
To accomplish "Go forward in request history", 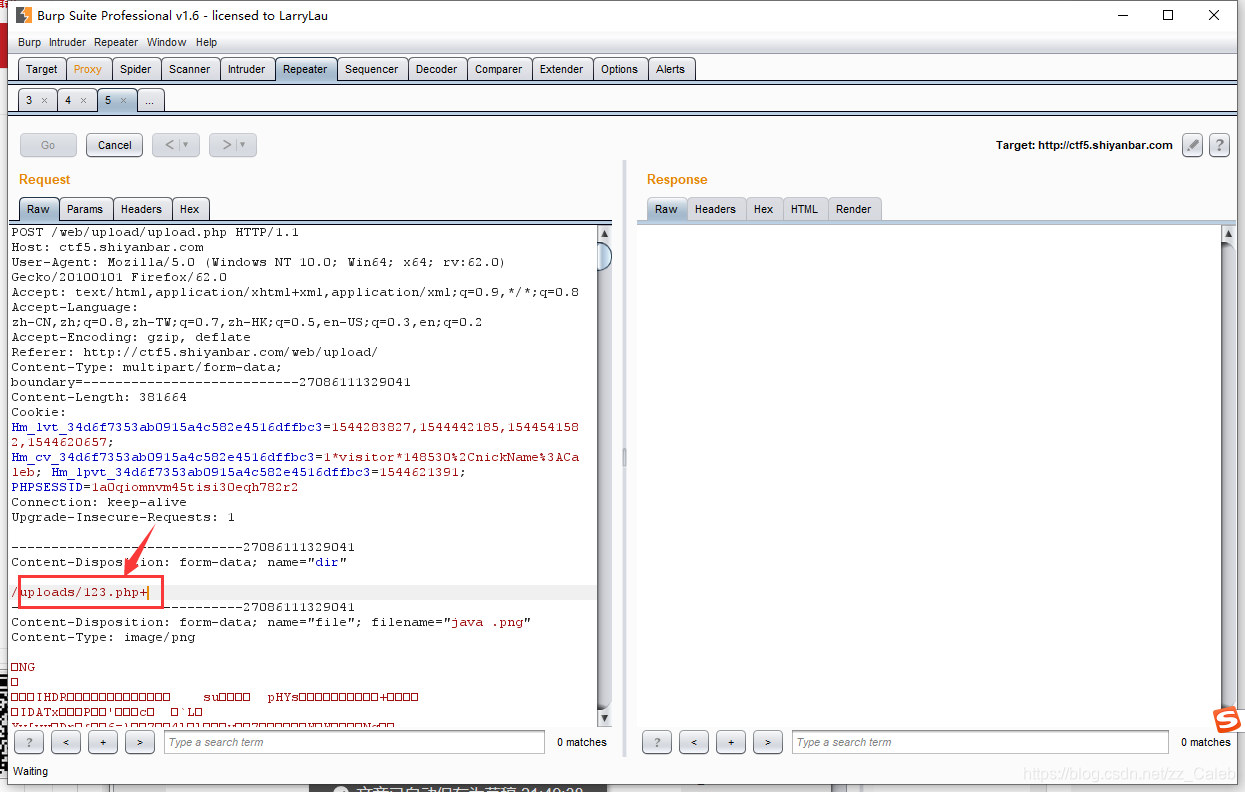I will pyautogui.click(x=227, y=145).
